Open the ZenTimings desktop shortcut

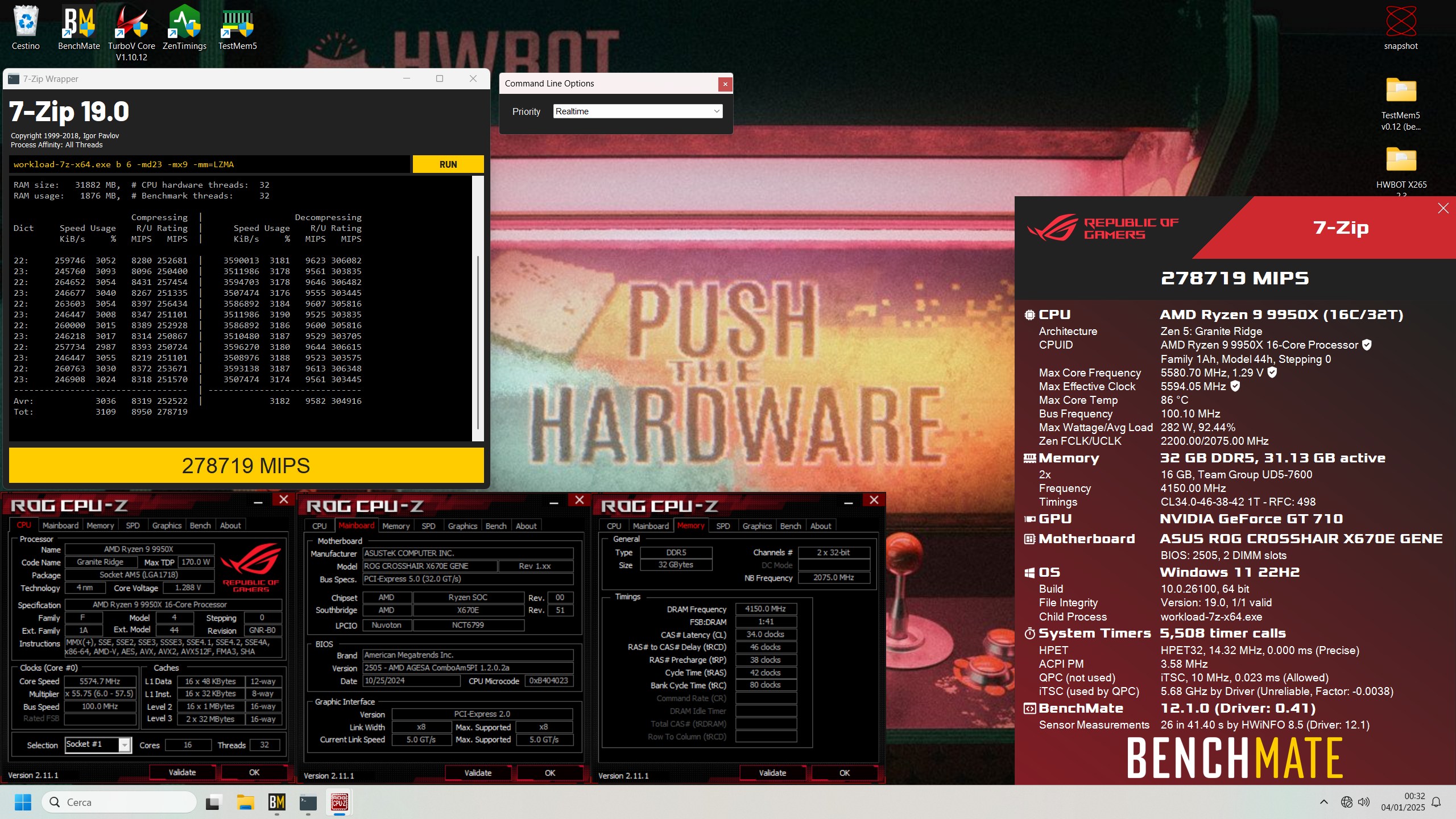(x=184, y=27)
